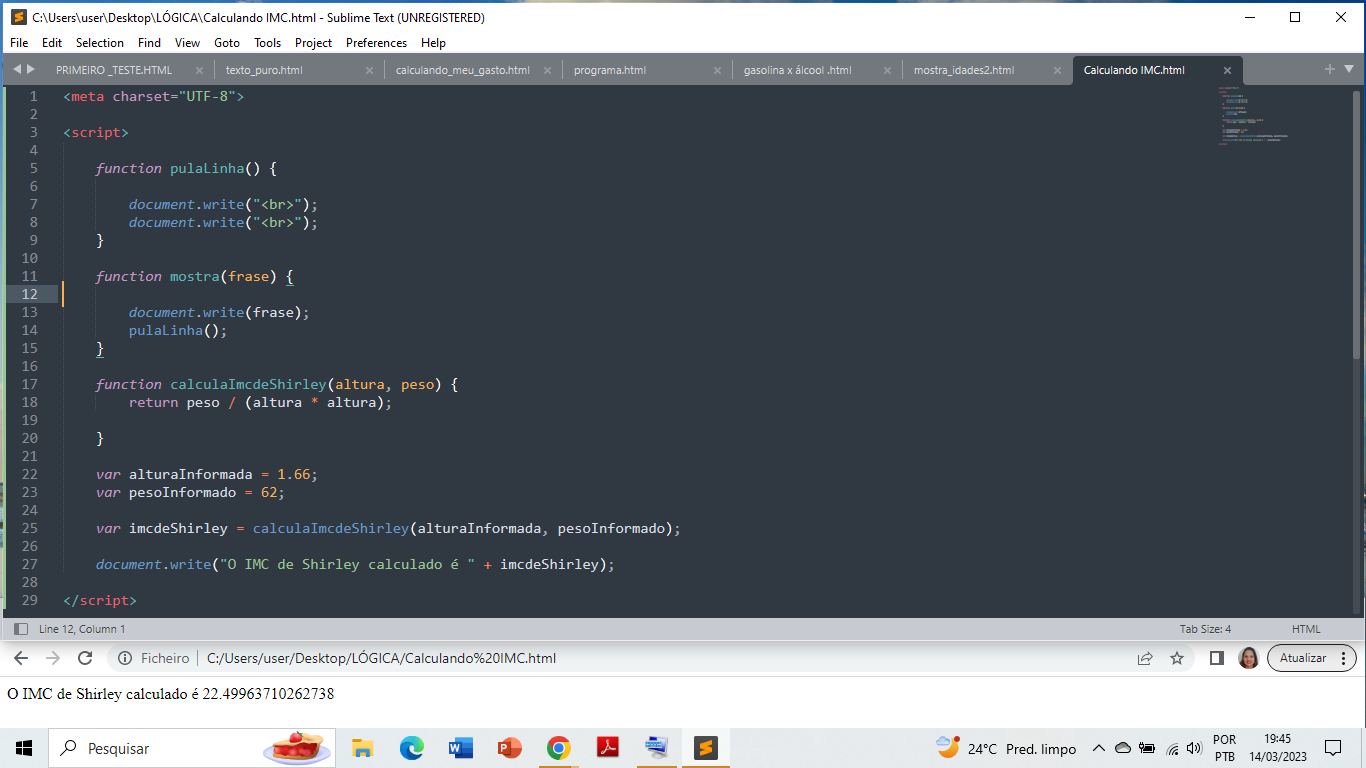Open the browser profile avatar
This screenshot has height=768, width=1366.
(x=1248, y=658)
